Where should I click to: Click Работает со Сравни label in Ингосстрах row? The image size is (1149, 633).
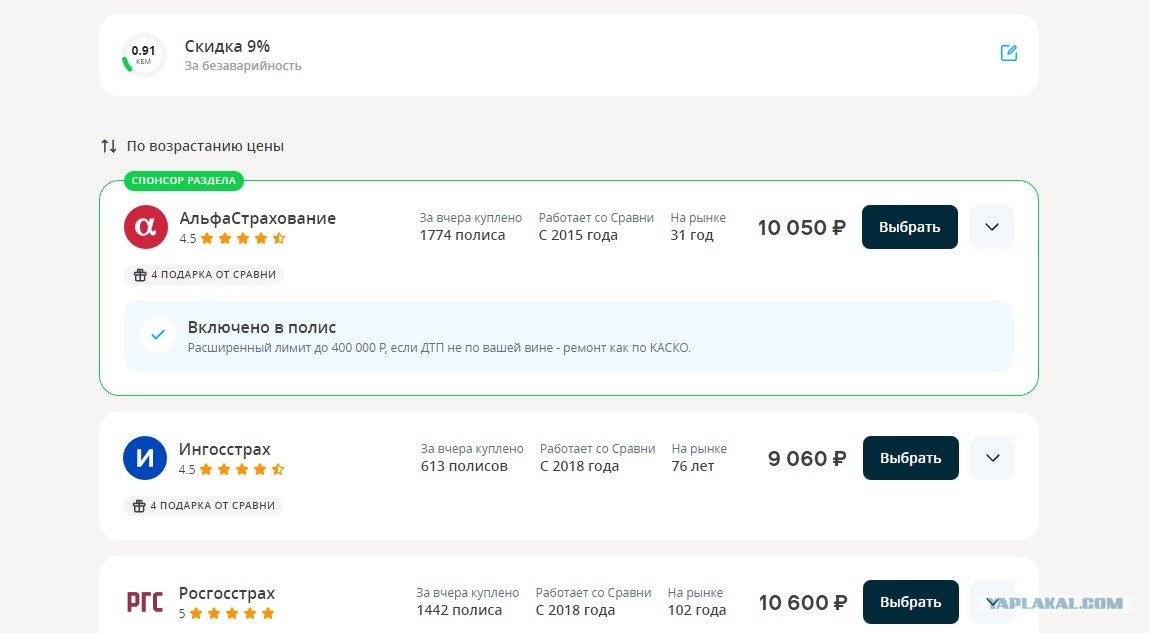[x=598, y=448]
